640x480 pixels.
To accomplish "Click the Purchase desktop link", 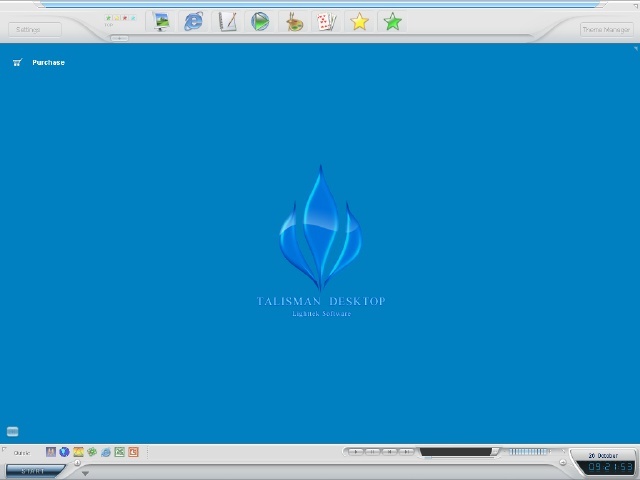I will coord(49,62).
